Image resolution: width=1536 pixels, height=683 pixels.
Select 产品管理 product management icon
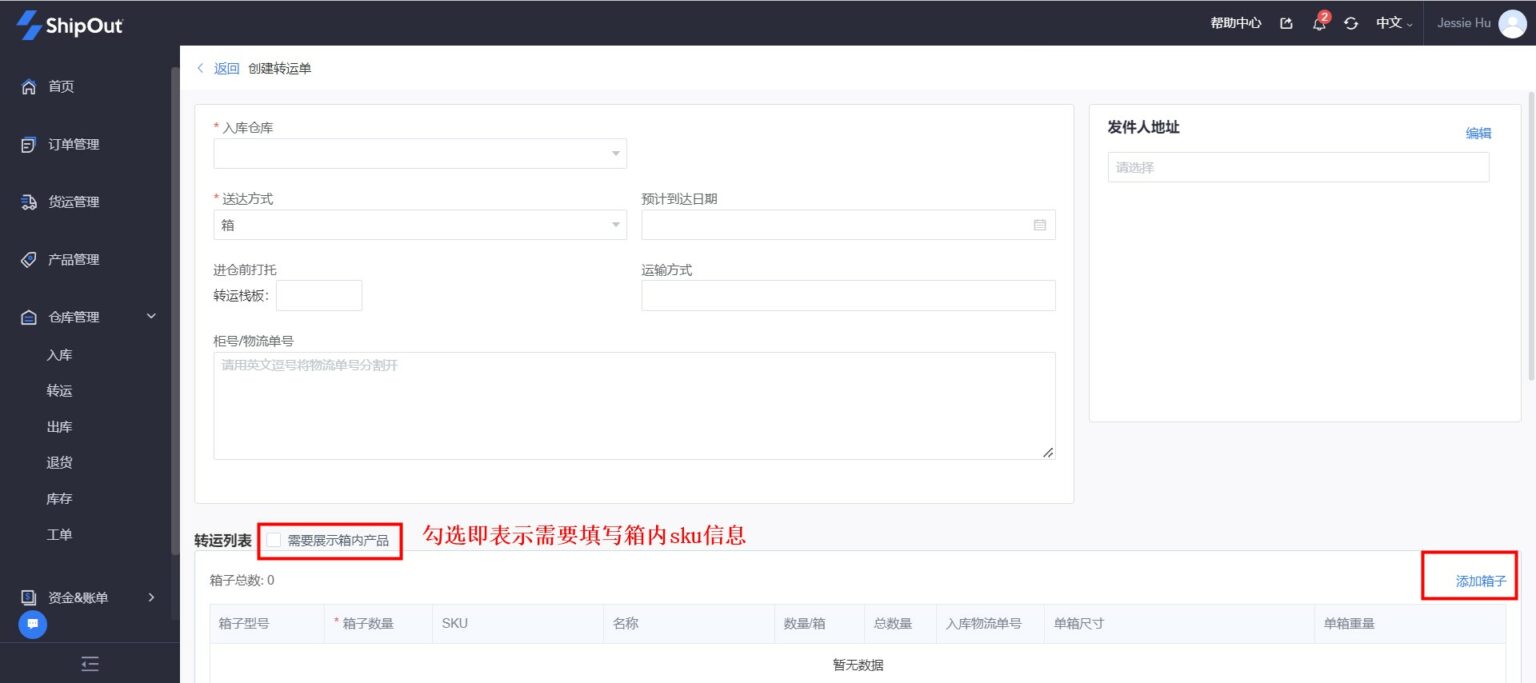click(31, 259)
